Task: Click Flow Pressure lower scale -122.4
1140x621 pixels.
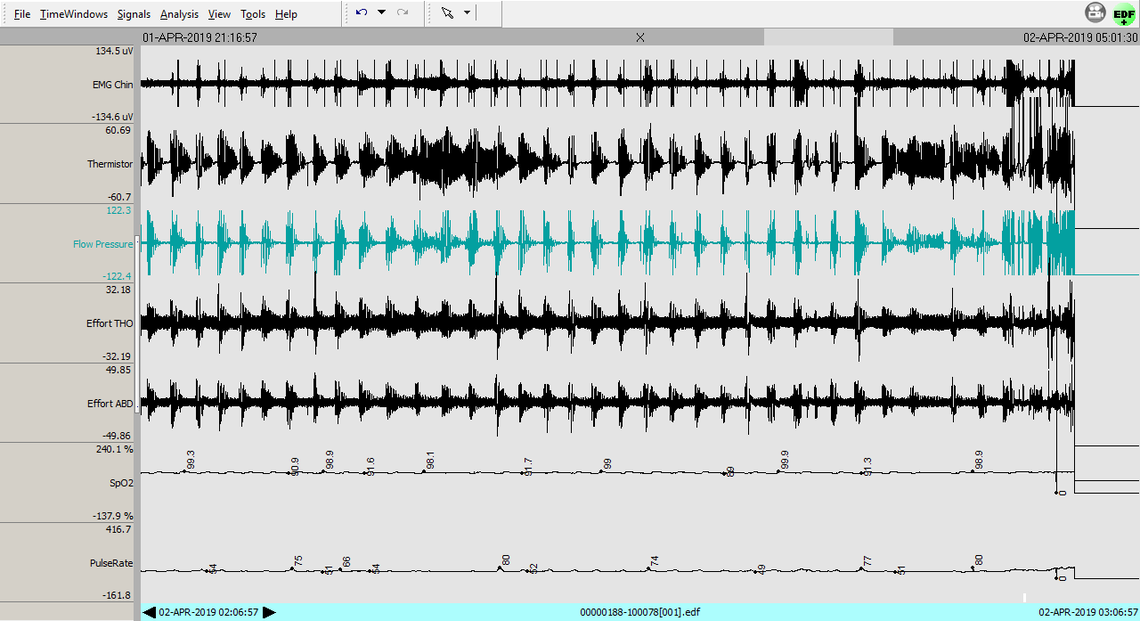Action: 117,276
